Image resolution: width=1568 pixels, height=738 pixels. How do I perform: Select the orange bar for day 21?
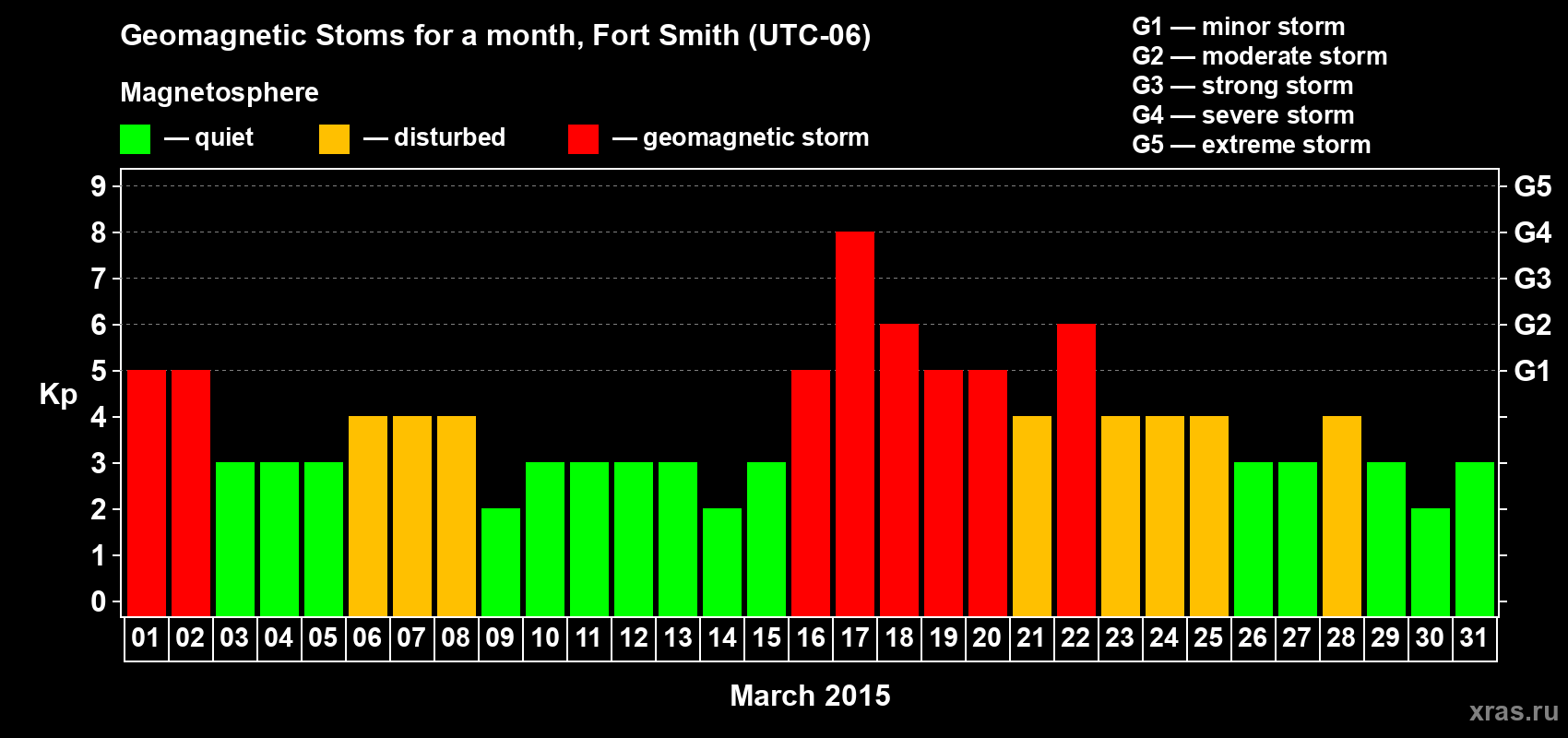click(1032, 516)
